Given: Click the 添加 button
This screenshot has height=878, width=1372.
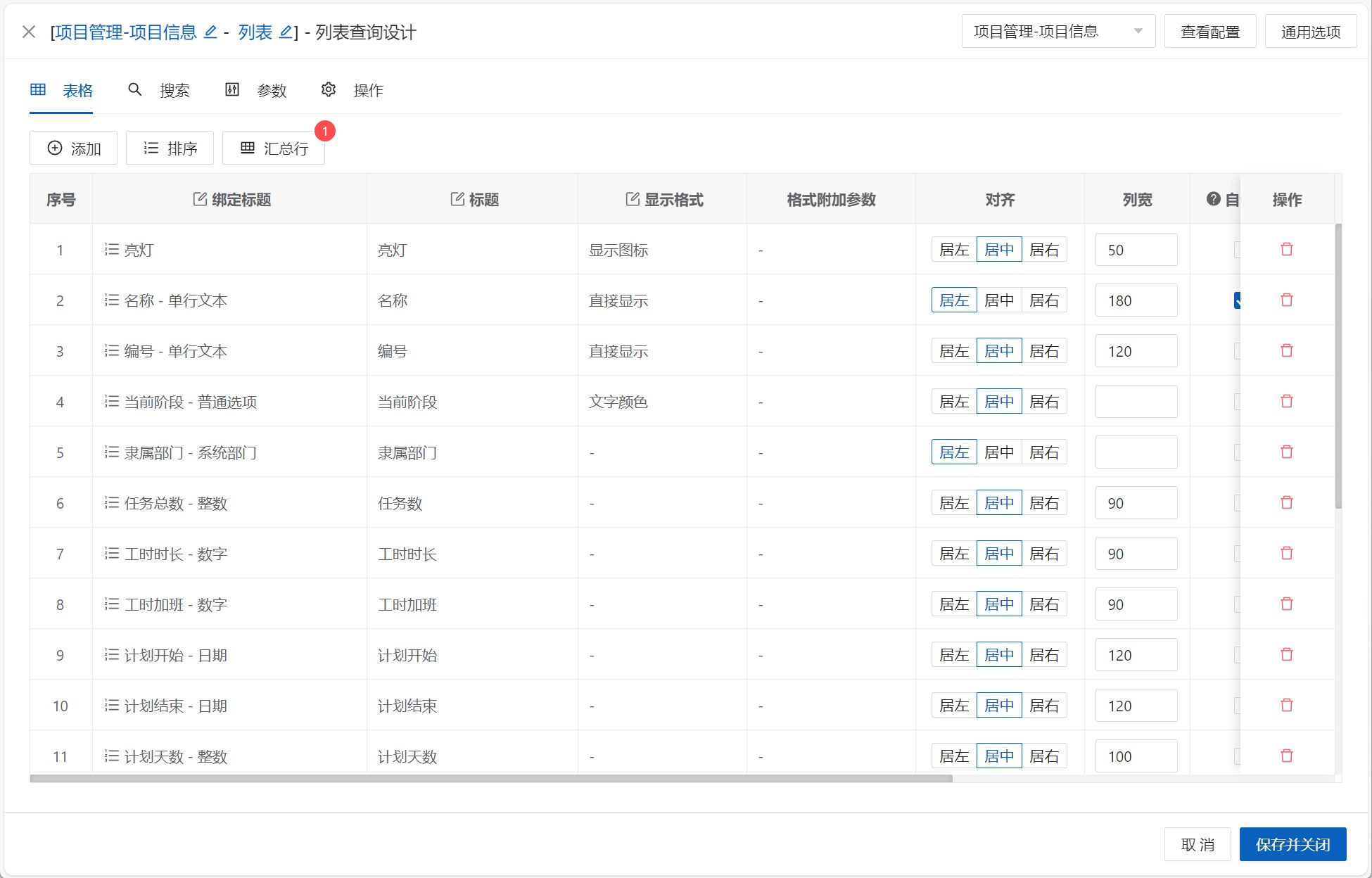Looking at the screenshot, I should [x=74, y=148].
